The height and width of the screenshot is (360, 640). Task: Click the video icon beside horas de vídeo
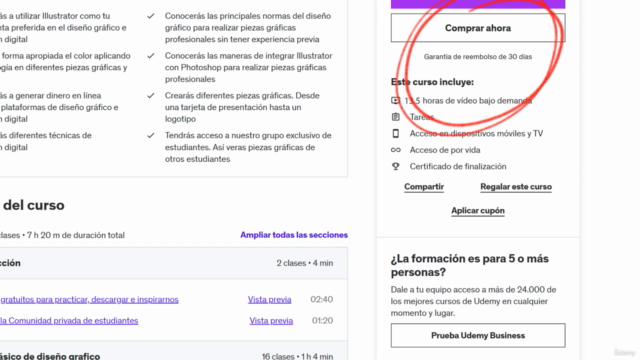[x=395, y=100]
